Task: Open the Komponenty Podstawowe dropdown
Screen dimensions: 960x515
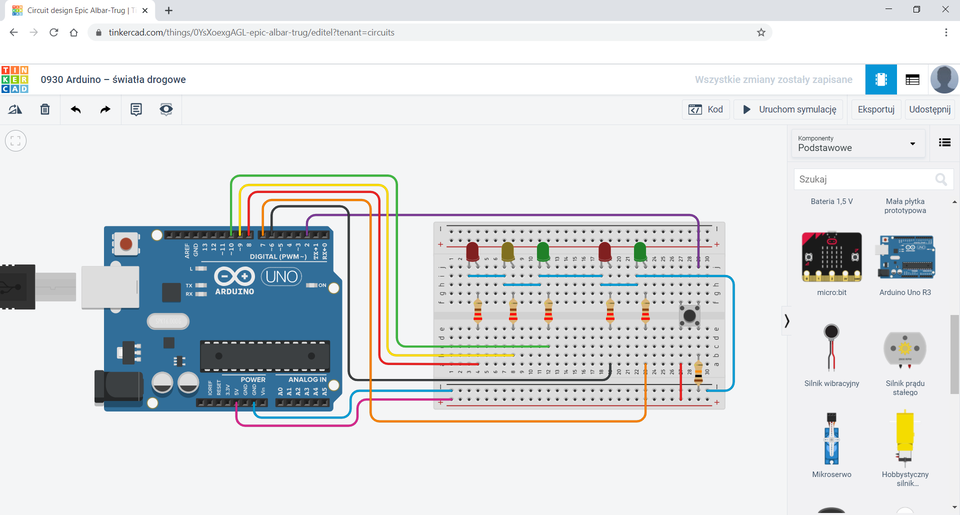Action: (858, 143)
